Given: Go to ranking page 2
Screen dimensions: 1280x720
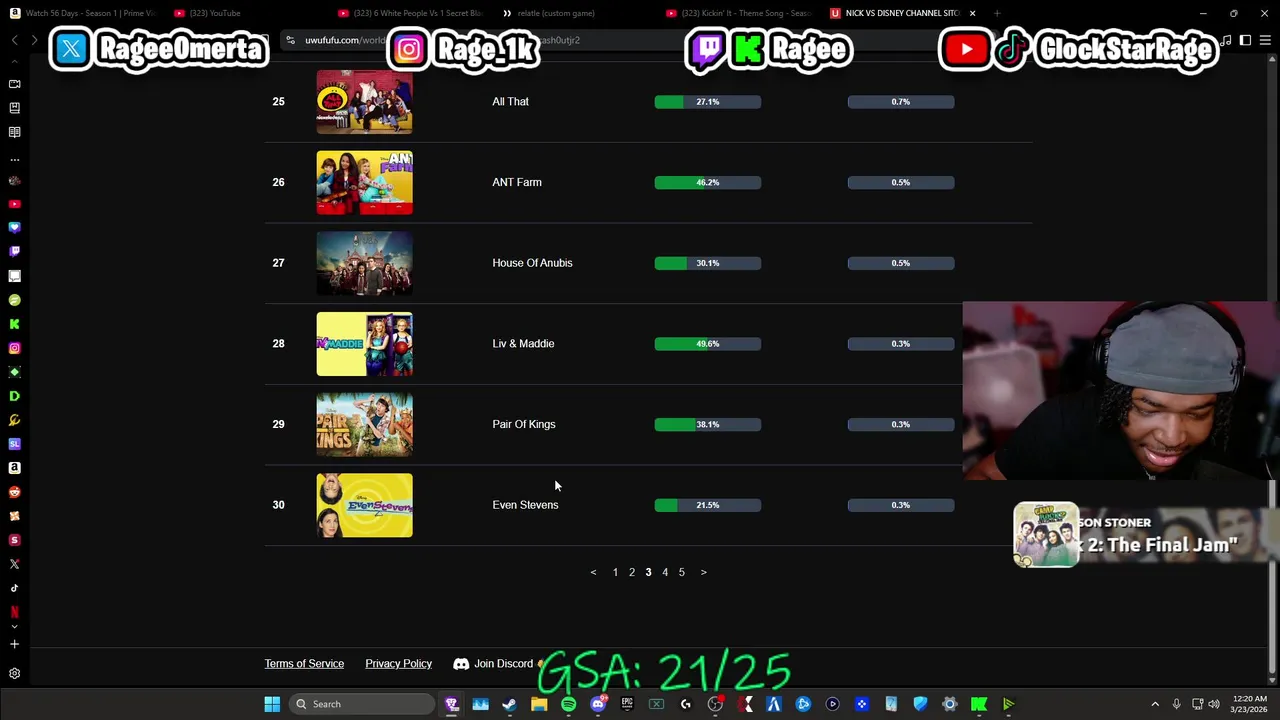Looking at the screenshot, I should pyautogui.click(x=632, y=572).
